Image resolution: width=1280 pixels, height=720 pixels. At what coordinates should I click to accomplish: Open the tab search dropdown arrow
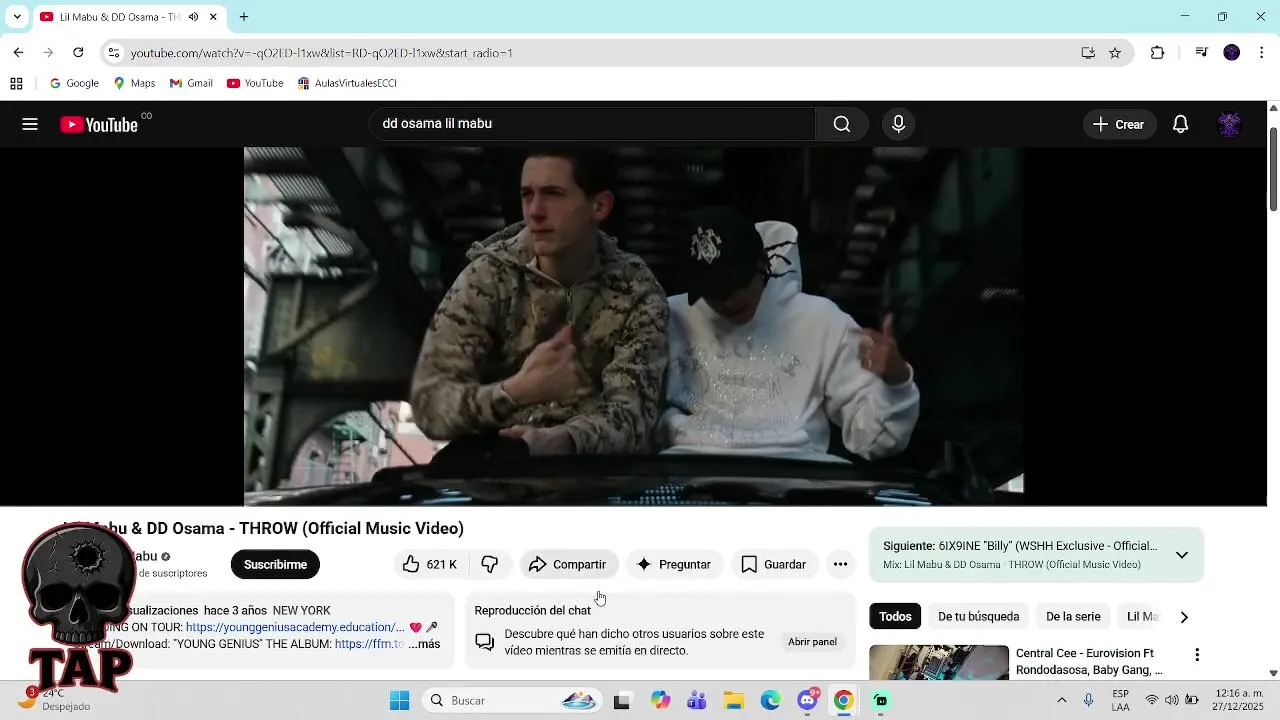tap(17, 17)
